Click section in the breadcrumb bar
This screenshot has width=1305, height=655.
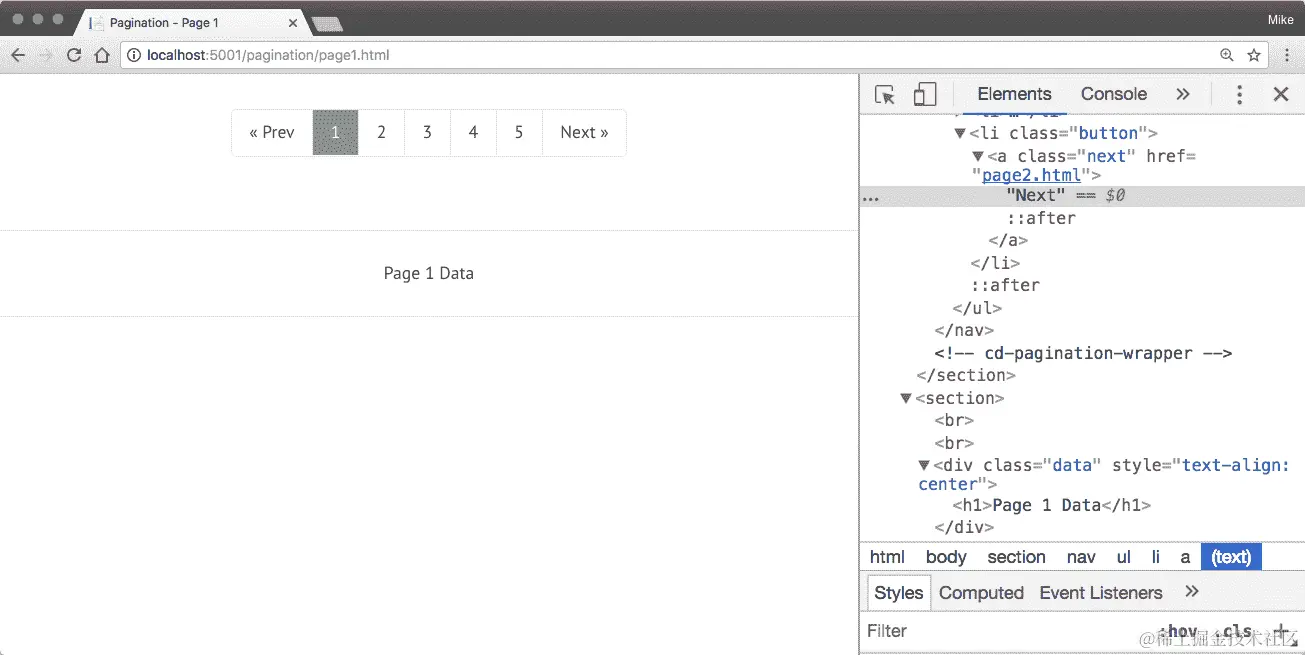1016,557
